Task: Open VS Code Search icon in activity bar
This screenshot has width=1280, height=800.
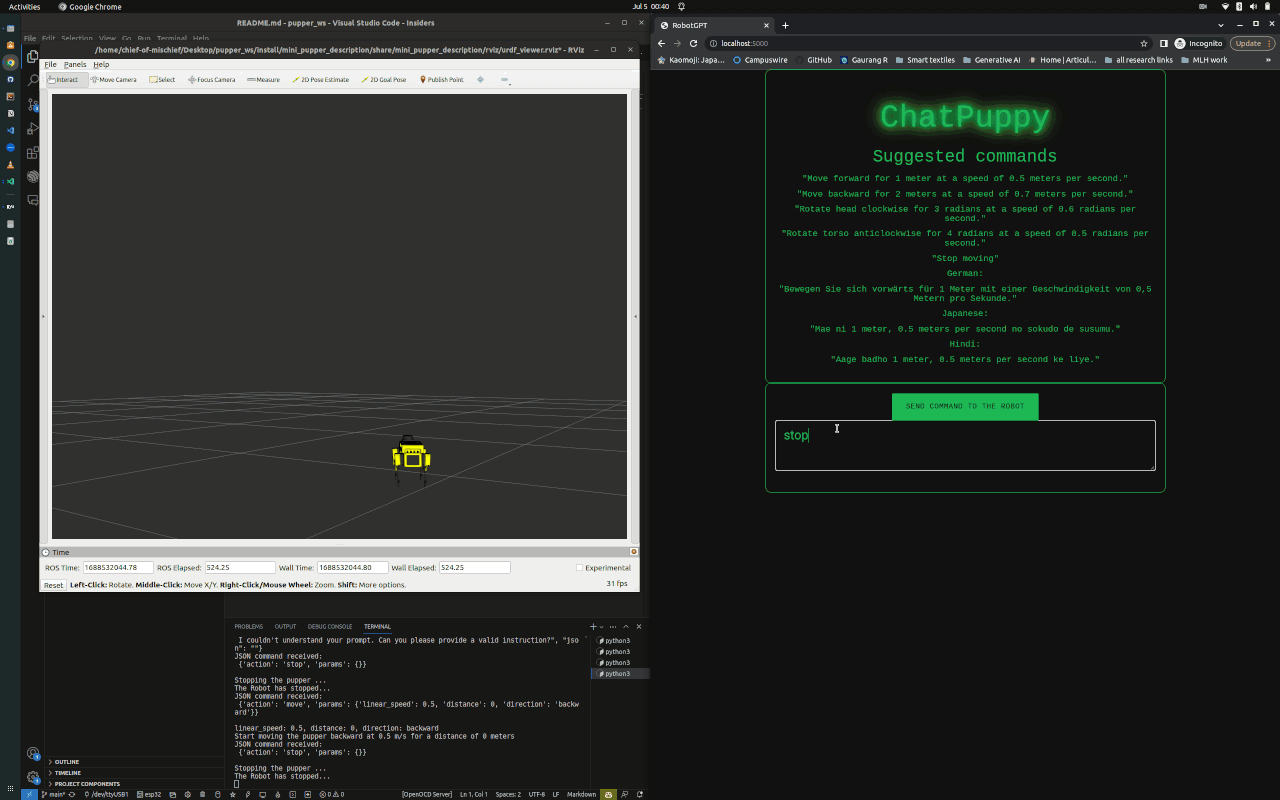Action: coord(33,81)
